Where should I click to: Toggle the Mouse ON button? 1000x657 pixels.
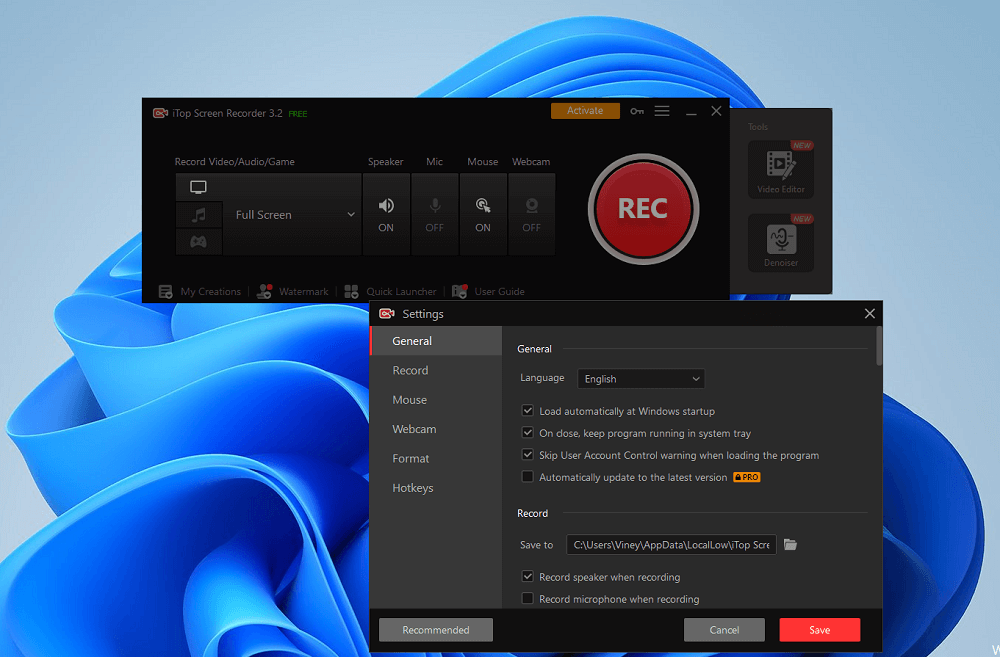pos(483,214)
